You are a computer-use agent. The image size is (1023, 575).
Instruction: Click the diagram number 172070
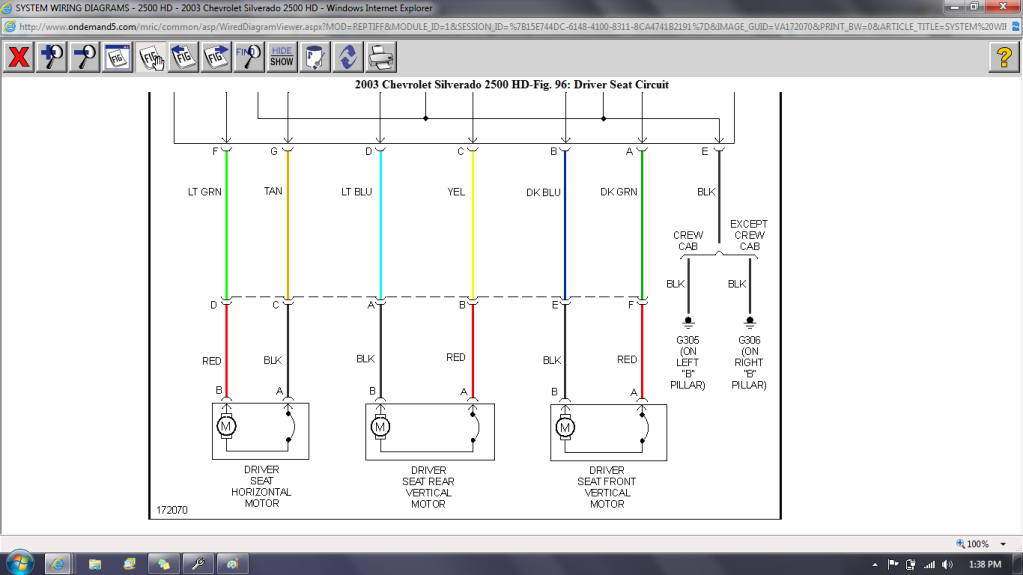(x=172, y=510)
